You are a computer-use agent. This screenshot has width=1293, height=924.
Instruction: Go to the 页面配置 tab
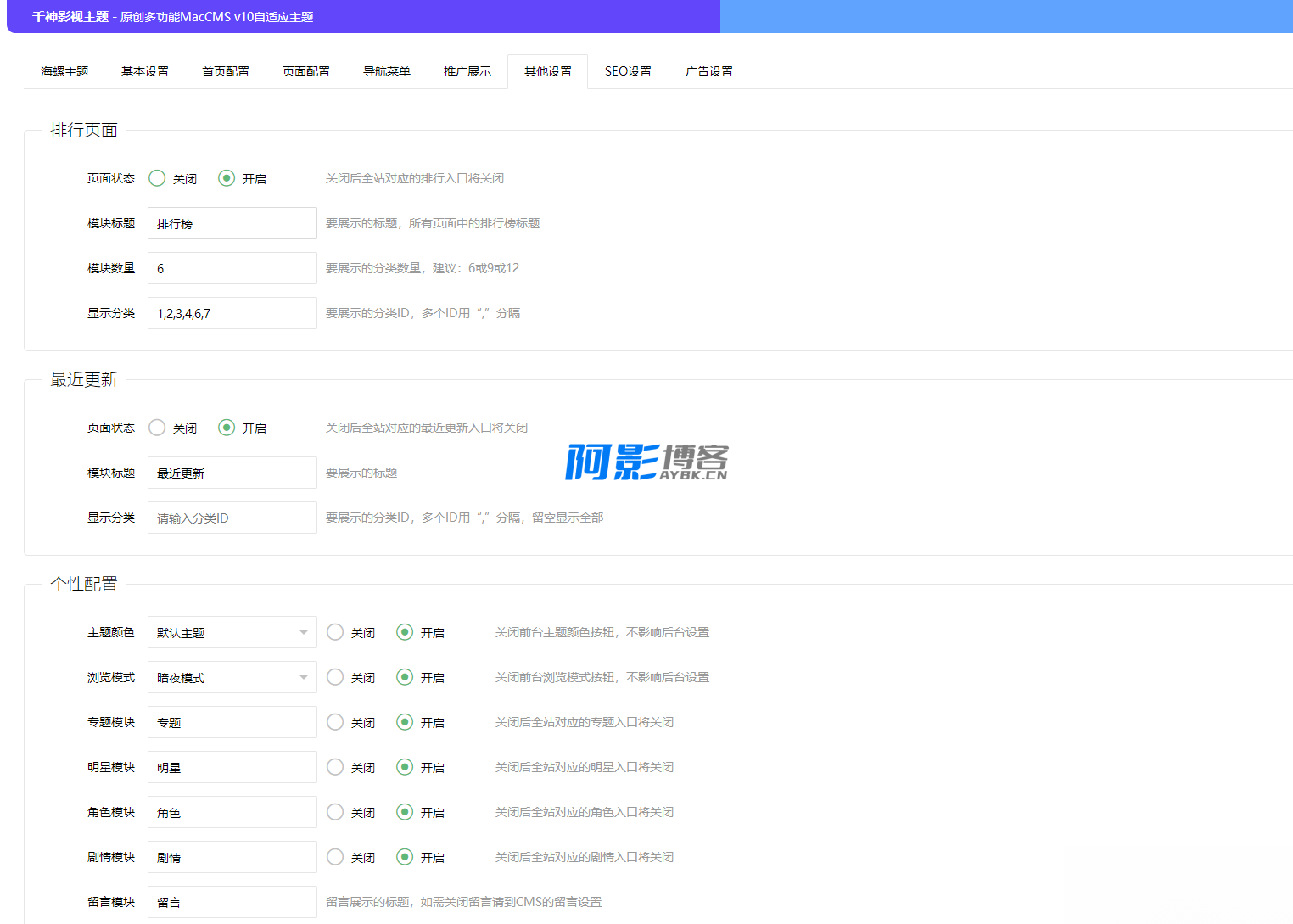point(306,71)
